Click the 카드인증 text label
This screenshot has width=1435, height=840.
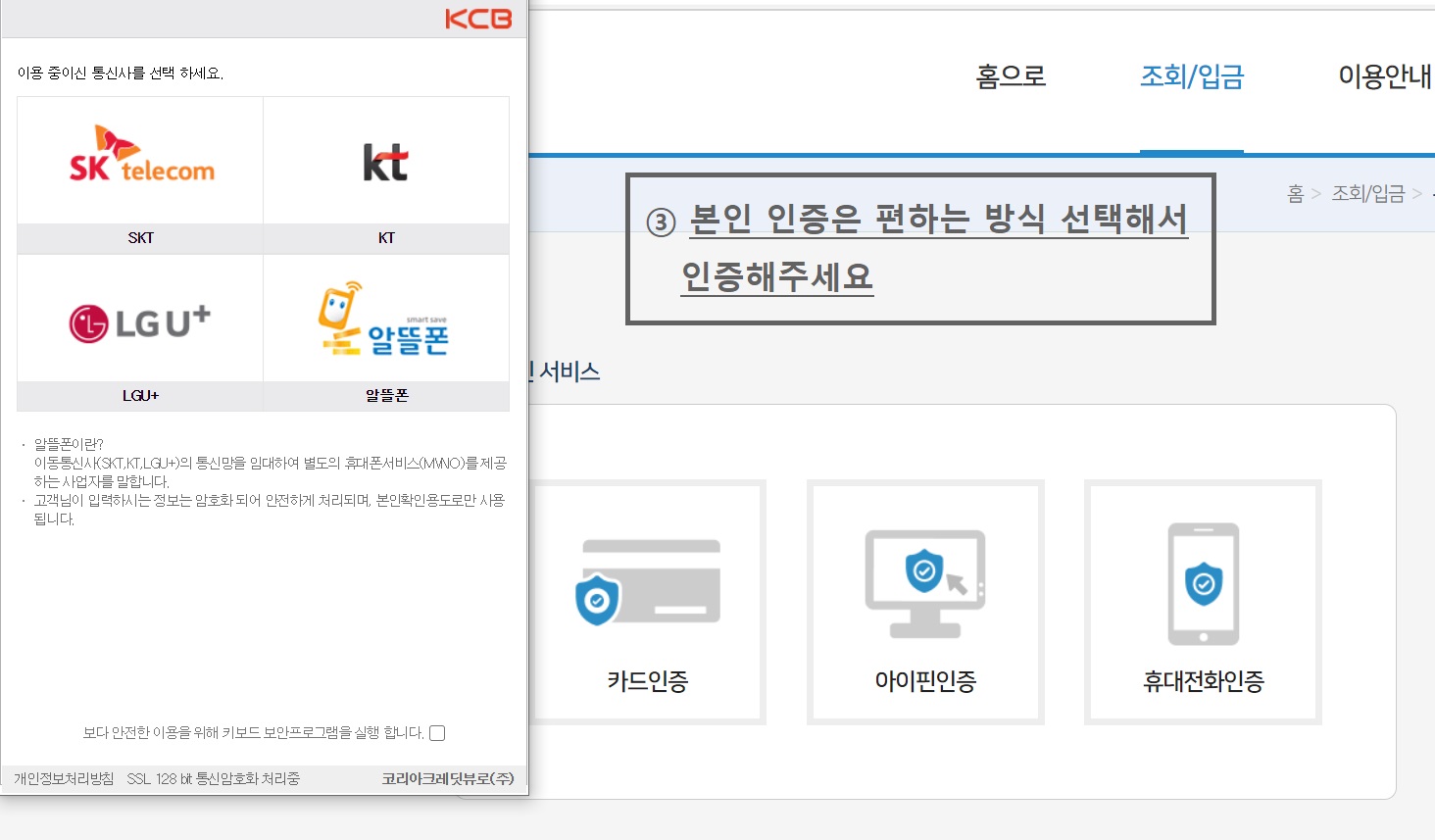(648, 681)
